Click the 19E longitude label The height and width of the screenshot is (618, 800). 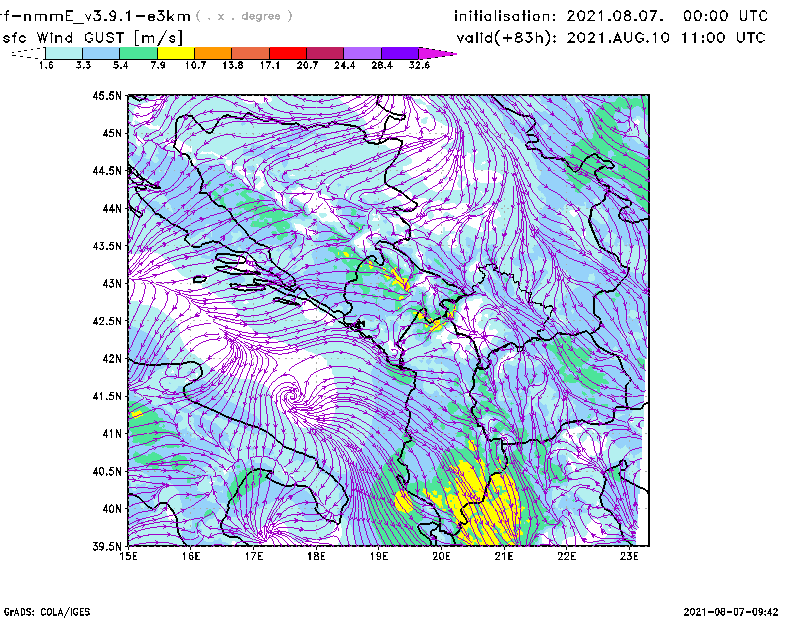pyautogui.click(x=379, y=556)
